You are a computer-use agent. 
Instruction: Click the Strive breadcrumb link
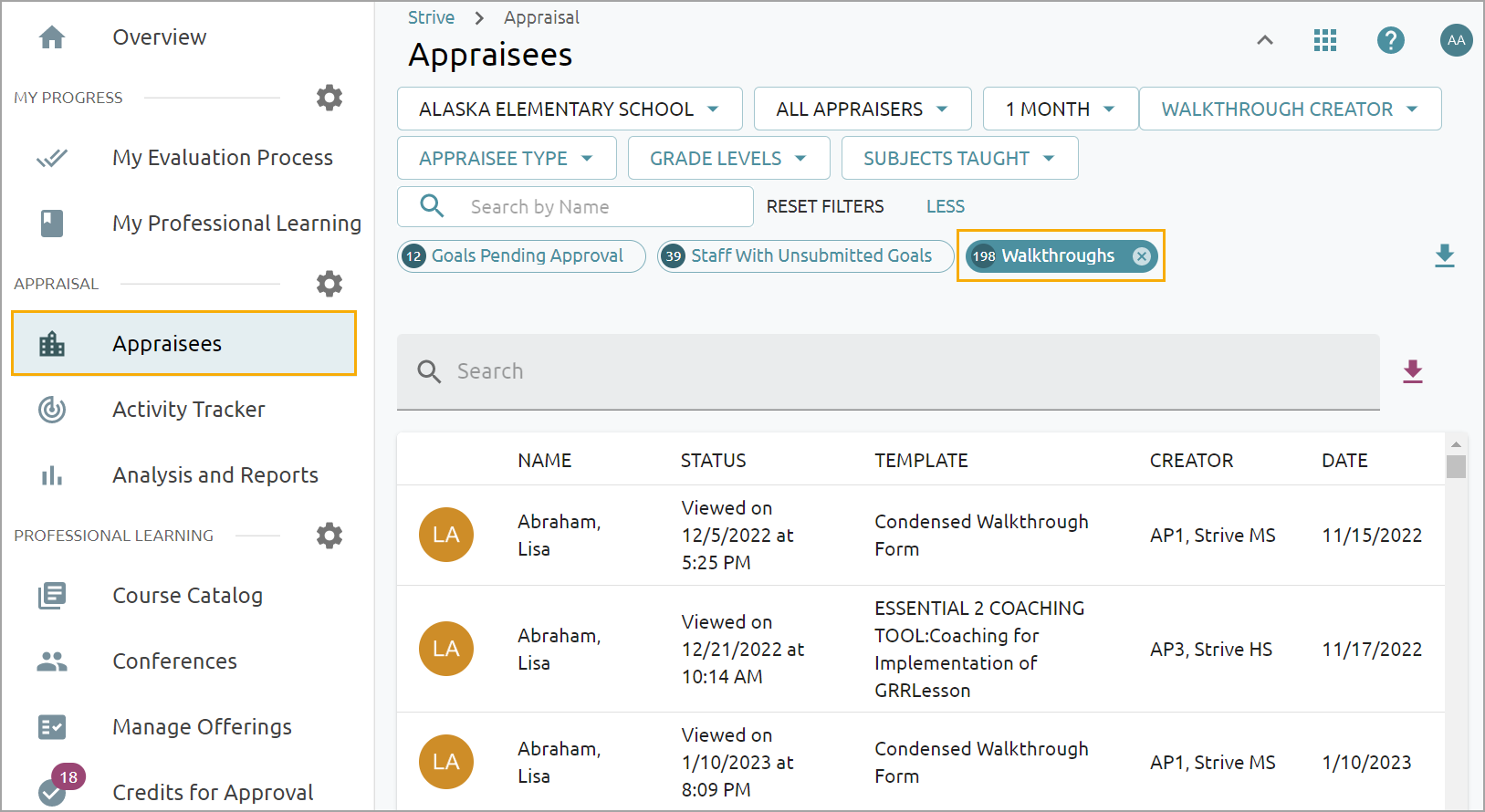431,17
